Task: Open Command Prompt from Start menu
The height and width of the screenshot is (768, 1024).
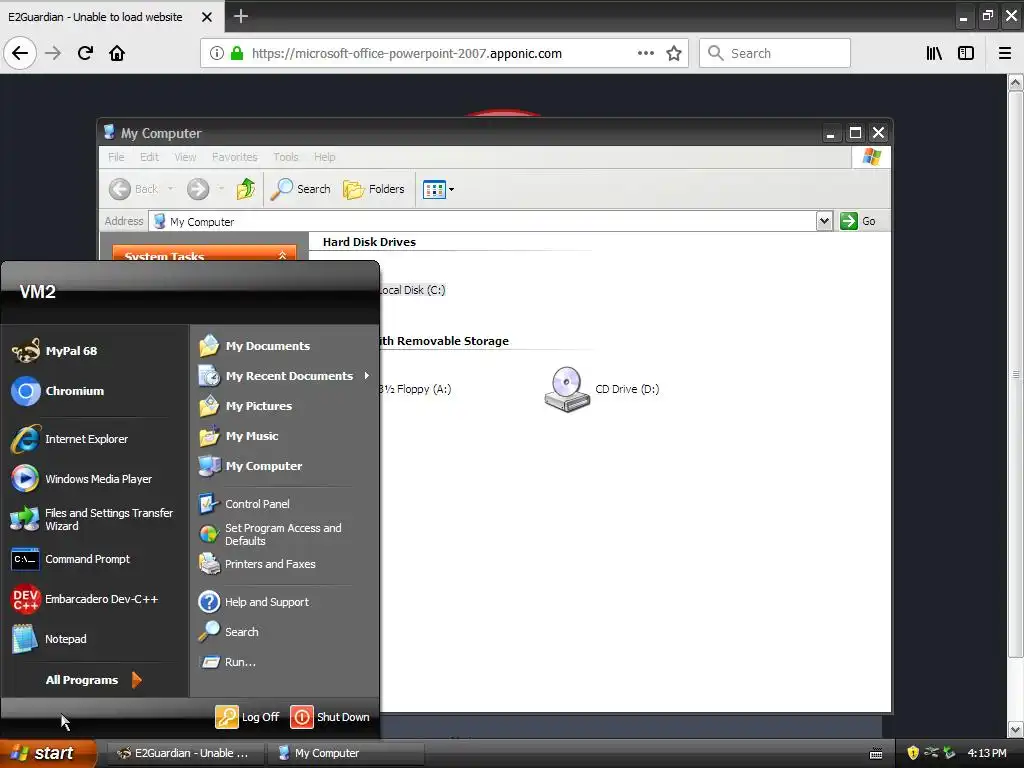Action: [x=95, y=559]
